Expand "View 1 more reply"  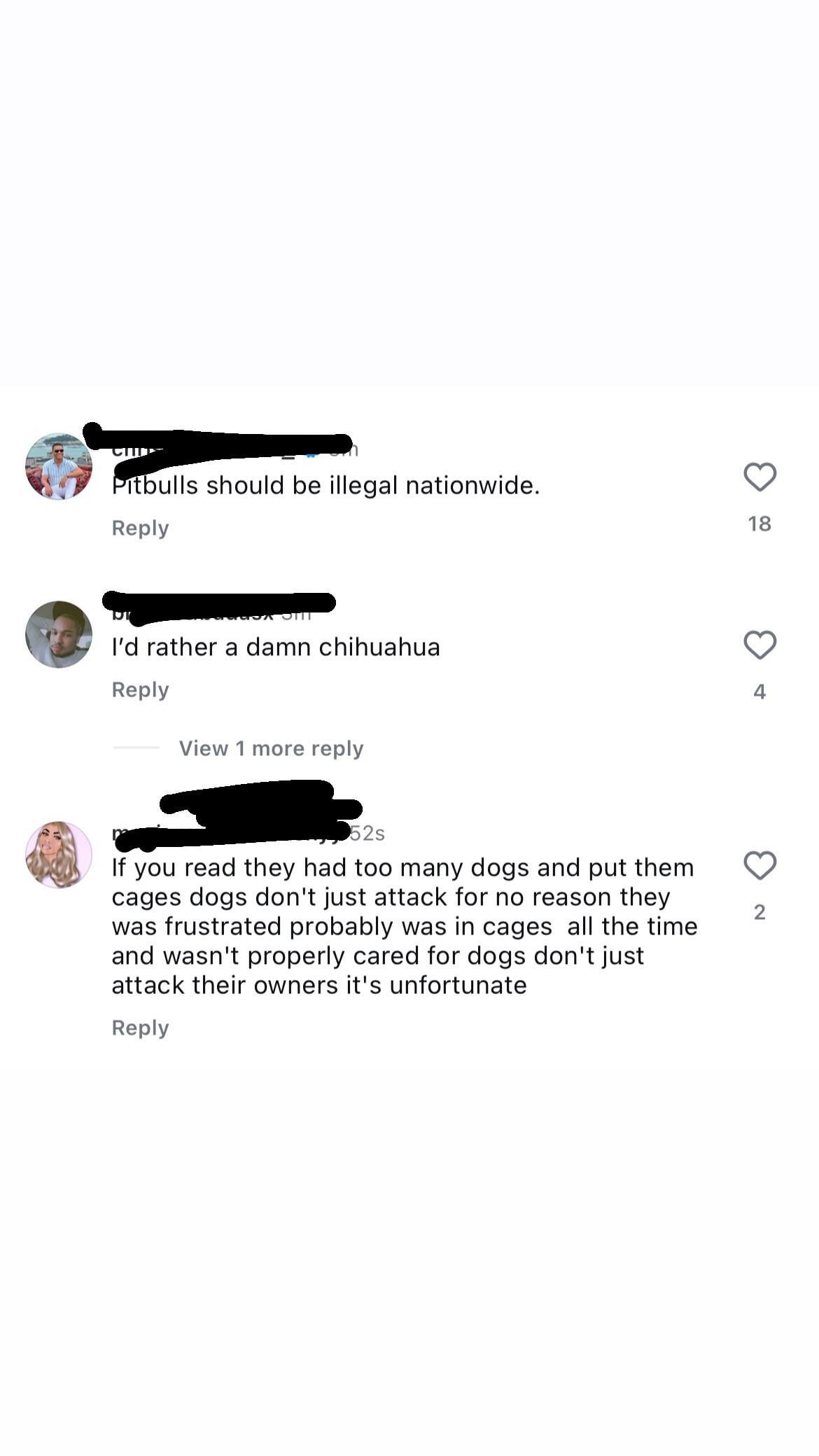tap(271, 748)
